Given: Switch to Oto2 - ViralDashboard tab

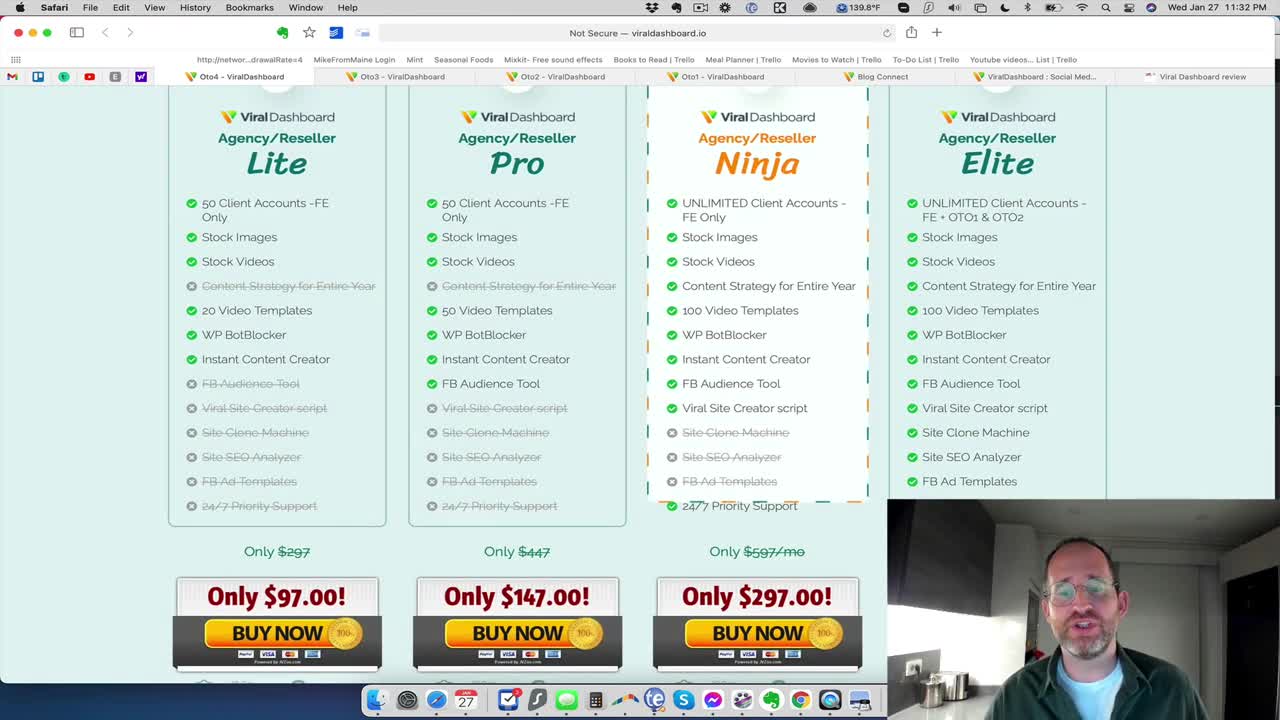Looking at the screenshot, I should tap(556, 76).
